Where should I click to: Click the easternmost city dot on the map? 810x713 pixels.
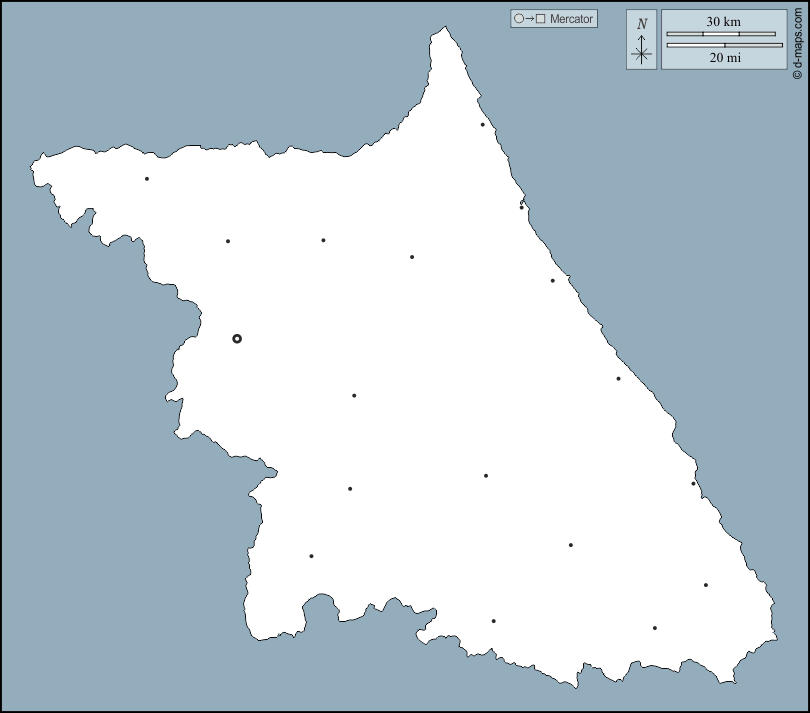706,585
